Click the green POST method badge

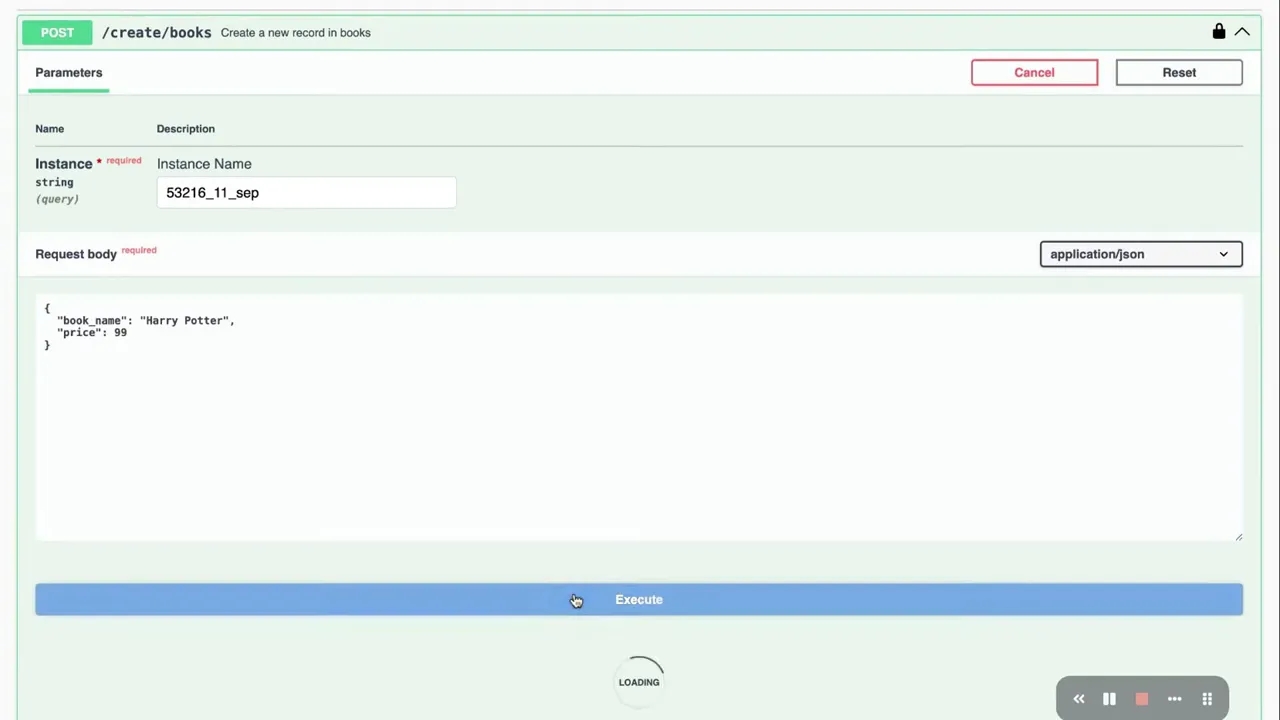click(x=57, y=32)
